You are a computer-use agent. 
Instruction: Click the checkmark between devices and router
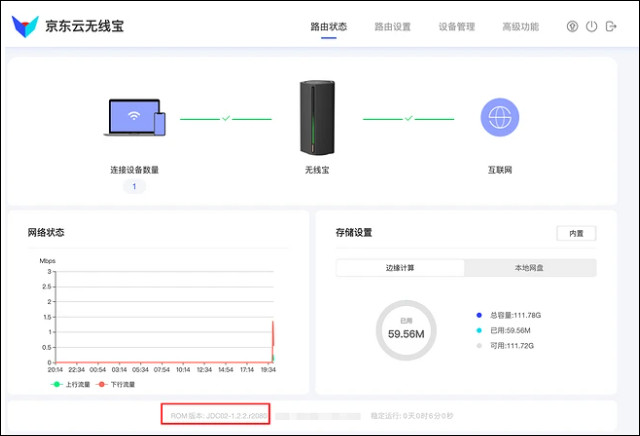[x=226, y=118]
